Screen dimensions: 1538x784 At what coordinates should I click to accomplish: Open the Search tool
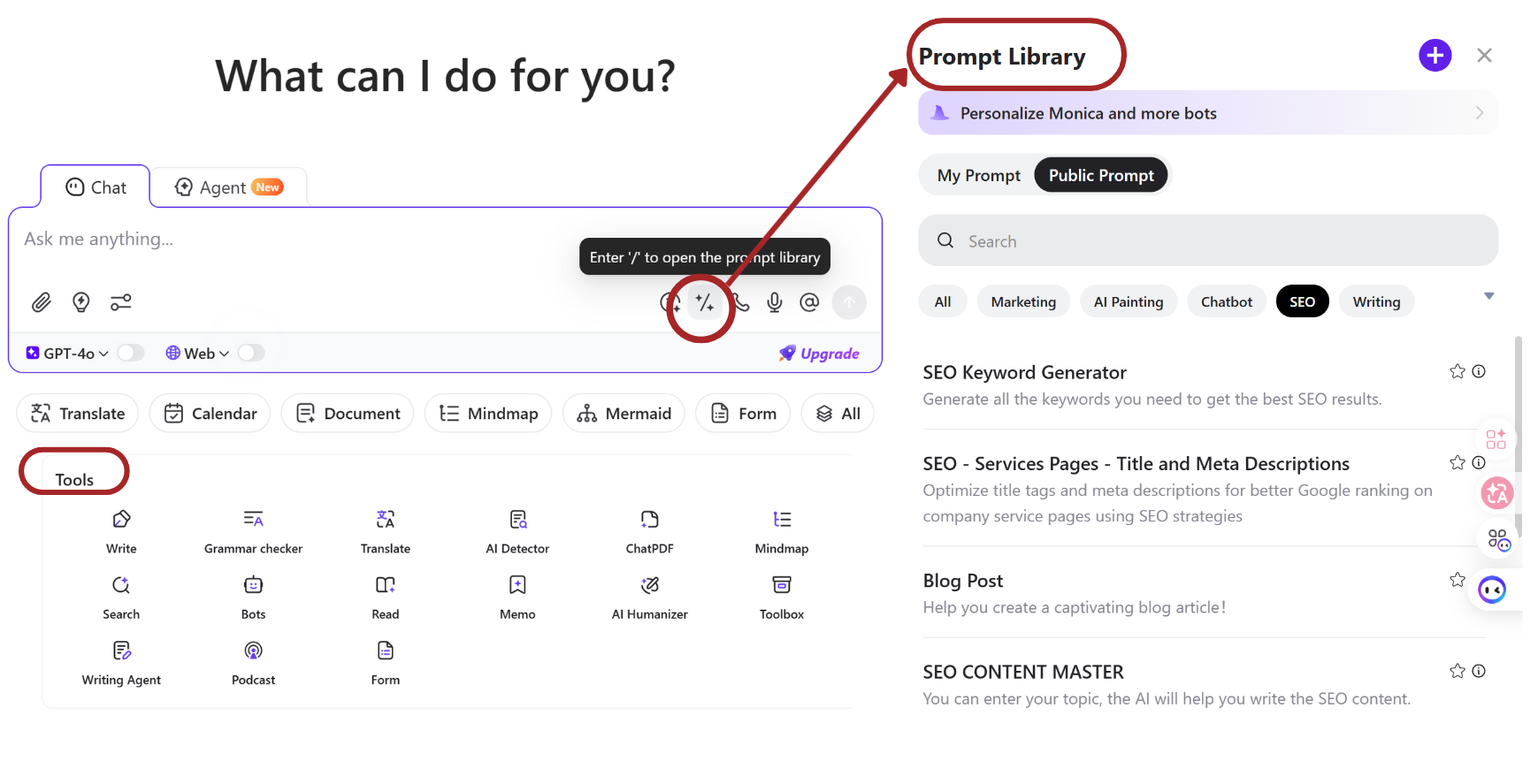tap(121, 597)
